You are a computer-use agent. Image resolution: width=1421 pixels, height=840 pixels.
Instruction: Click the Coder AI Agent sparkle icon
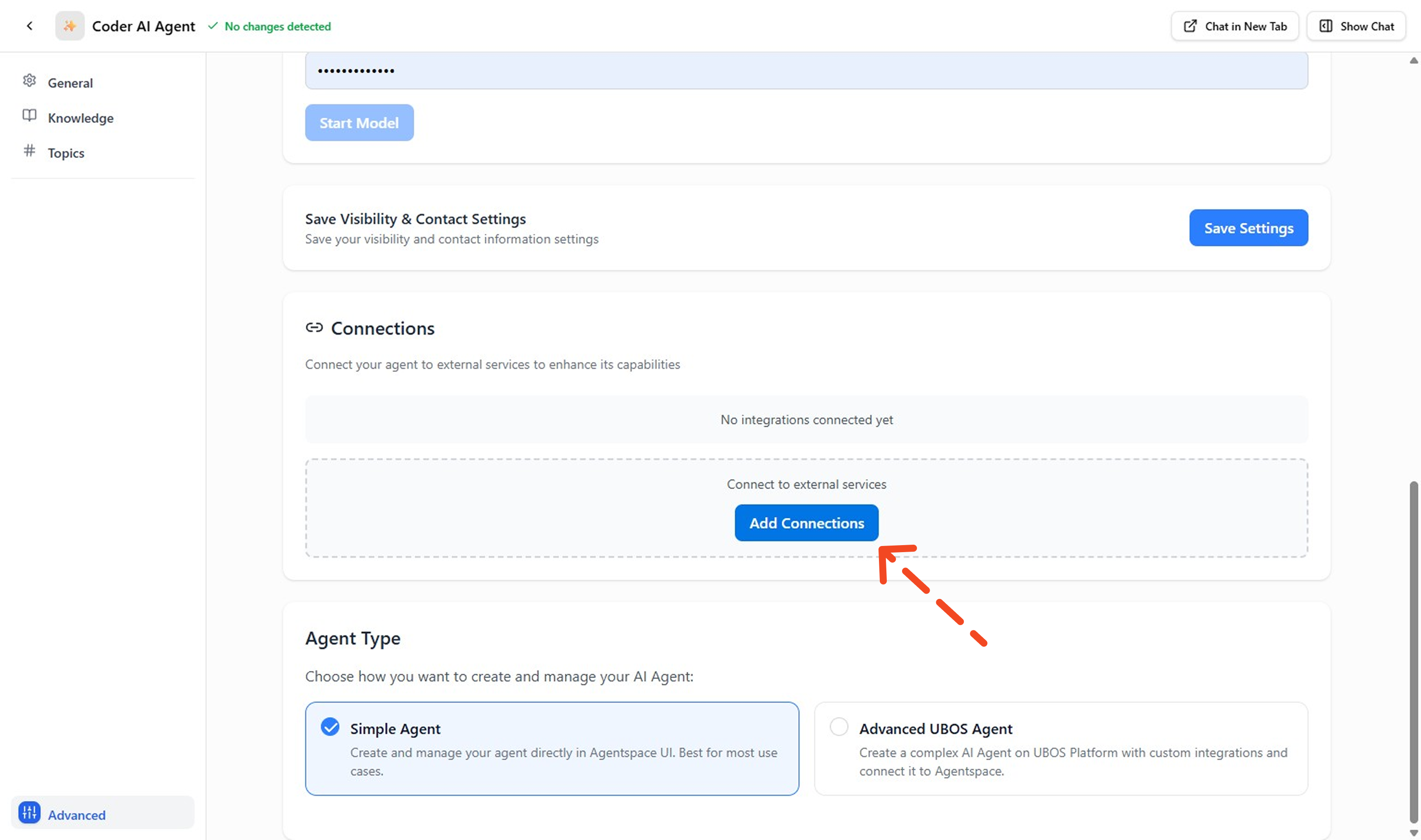pos(69,25)
